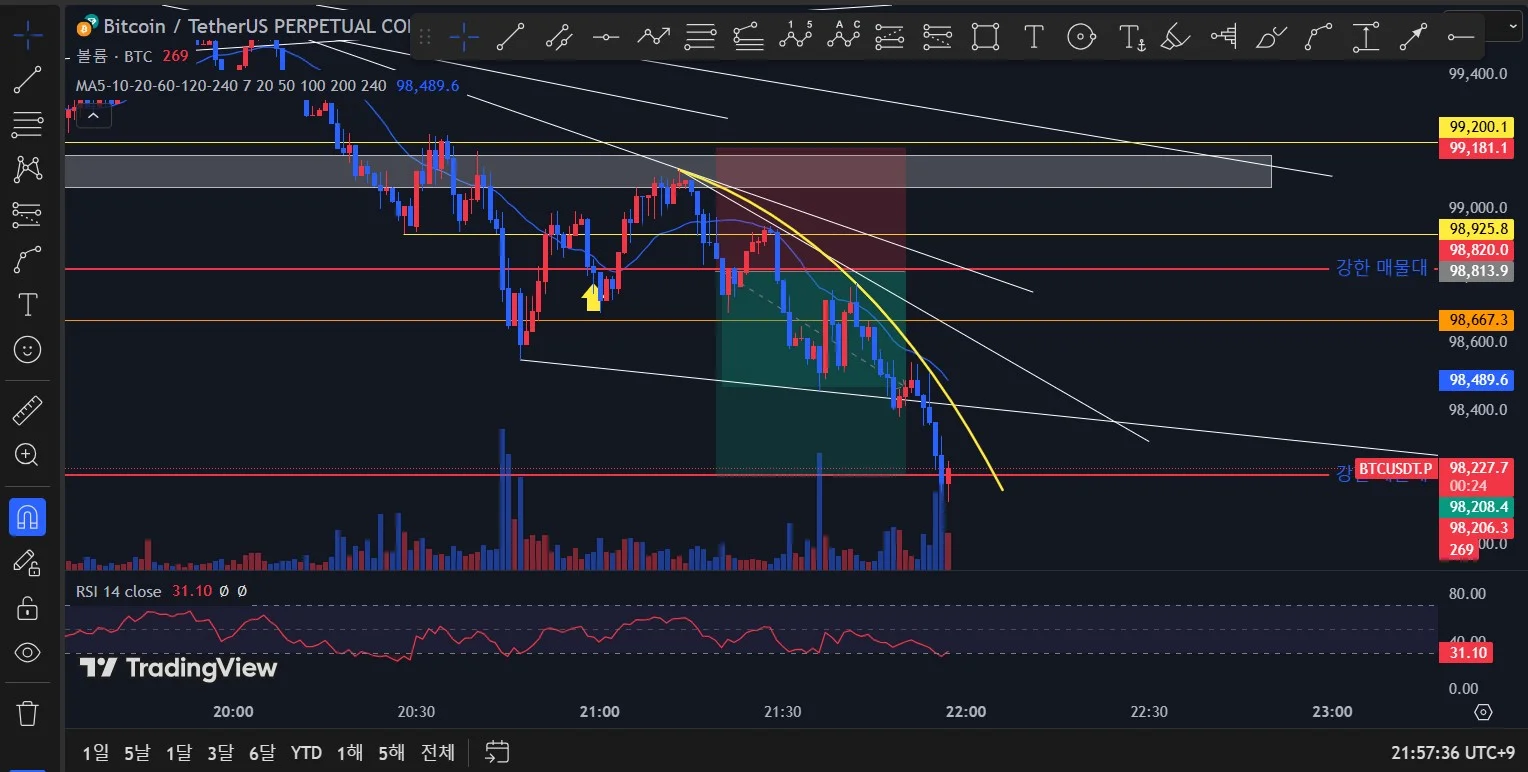
Task: Select the price range measure tool
Action: point(1365,37)
